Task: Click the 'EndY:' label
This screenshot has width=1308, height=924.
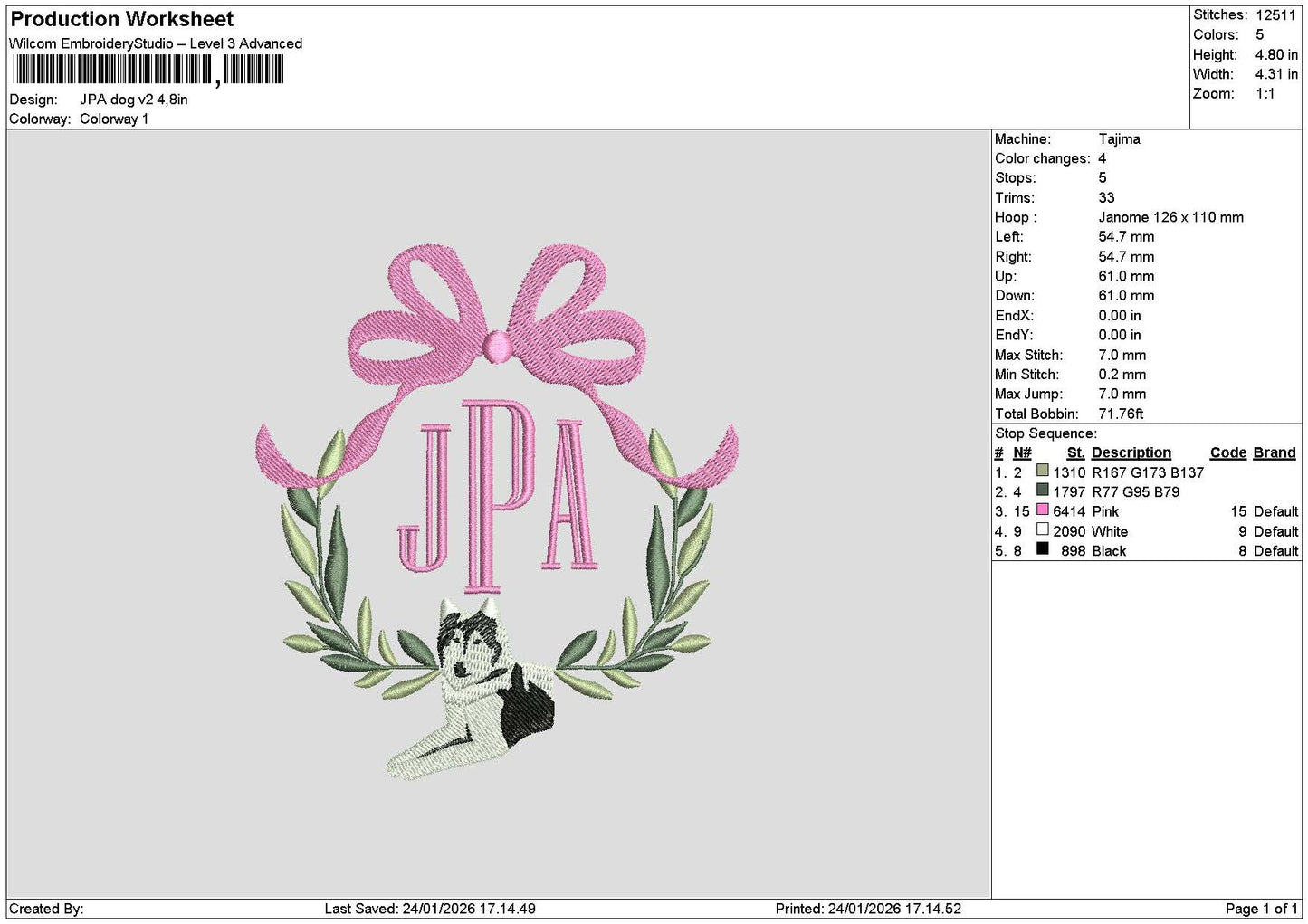Action: (x=1014, y=335)
